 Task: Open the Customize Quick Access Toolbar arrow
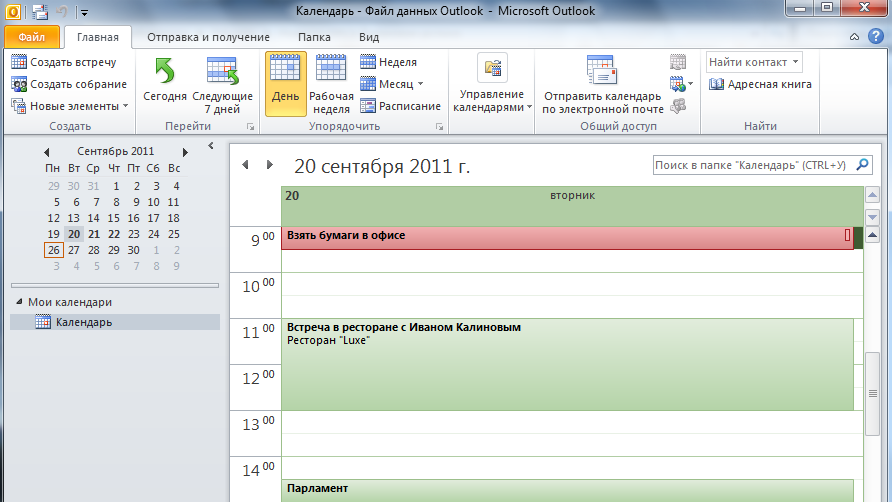84,12
